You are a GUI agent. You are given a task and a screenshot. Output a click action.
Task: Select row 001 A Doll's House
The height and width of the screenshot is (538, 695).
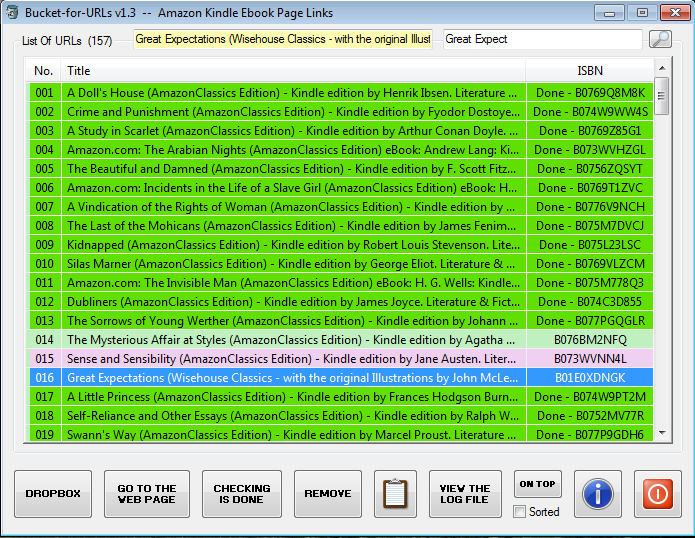click(340, 93)
